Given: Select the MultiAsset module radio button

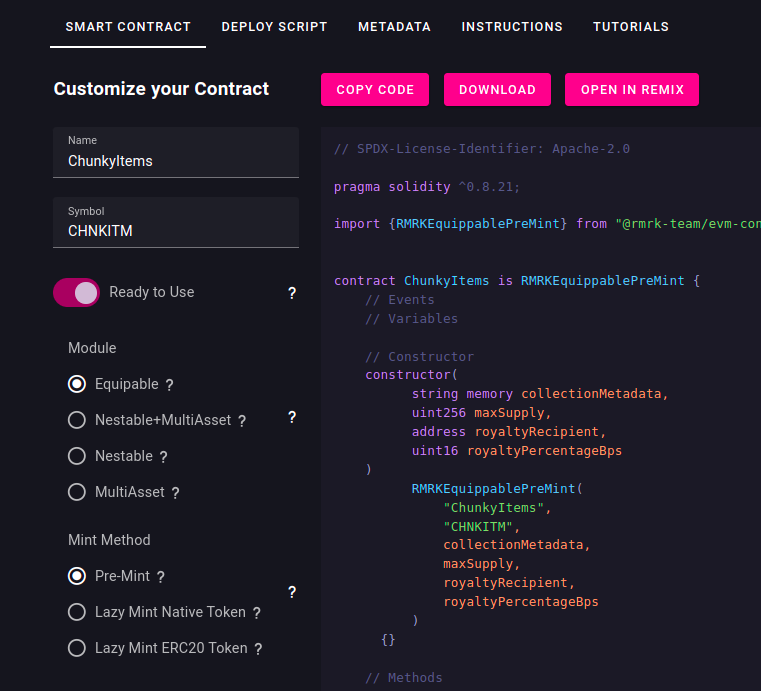Looking at the screenshot, I should point(77,492).
